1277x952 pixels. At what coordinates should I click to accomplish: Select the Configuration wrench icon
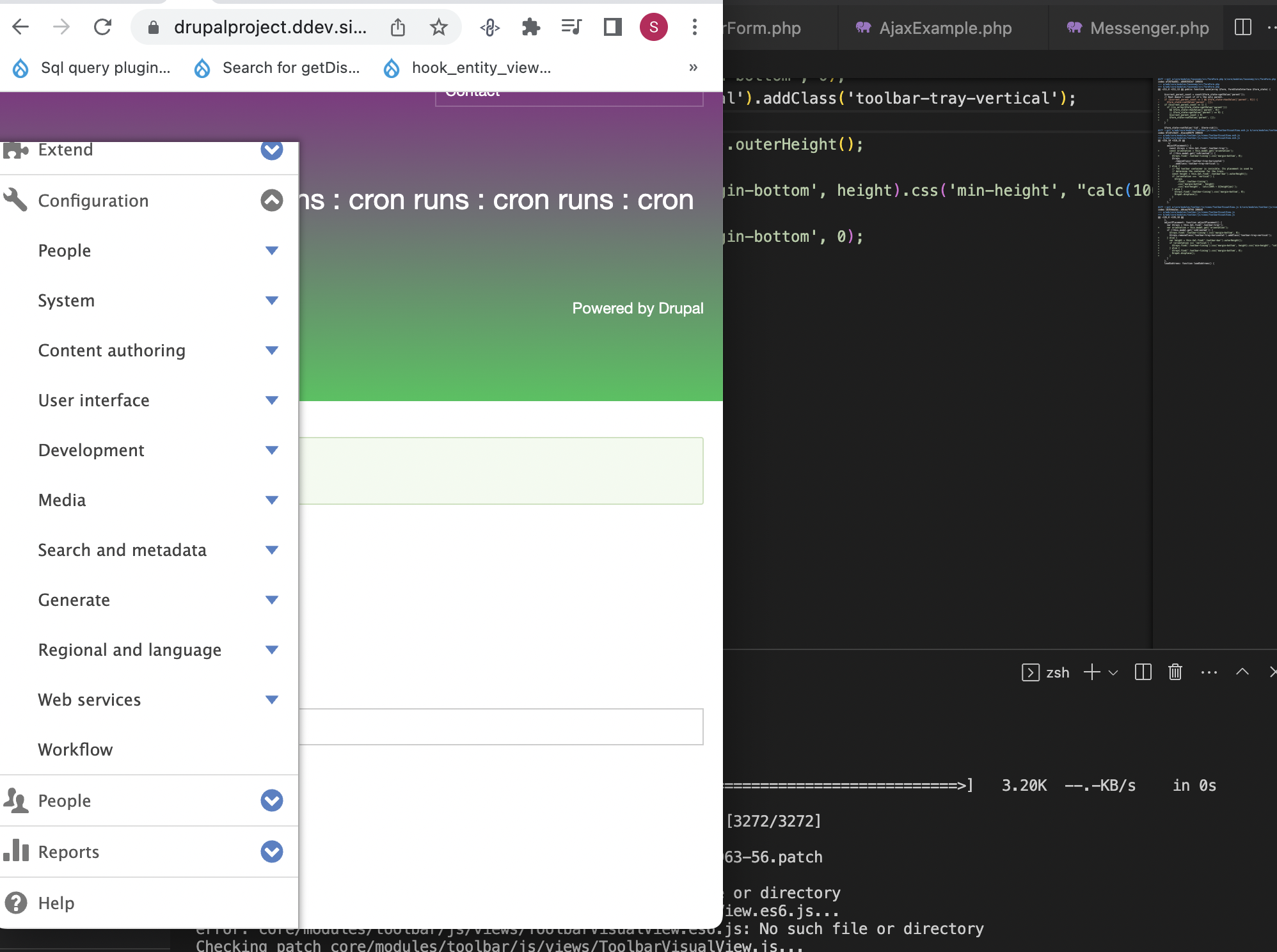[15, 200]
